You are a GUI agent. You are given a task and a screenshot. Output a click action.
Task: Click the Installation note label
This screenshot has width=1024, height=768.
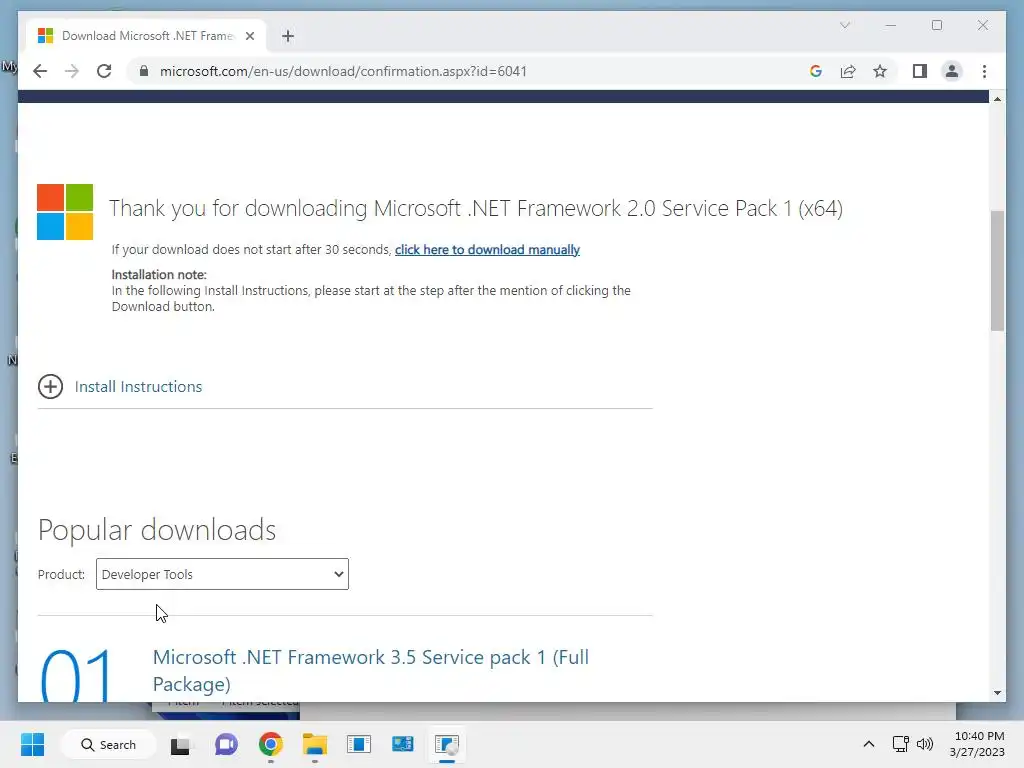click(x=159, y=274)
